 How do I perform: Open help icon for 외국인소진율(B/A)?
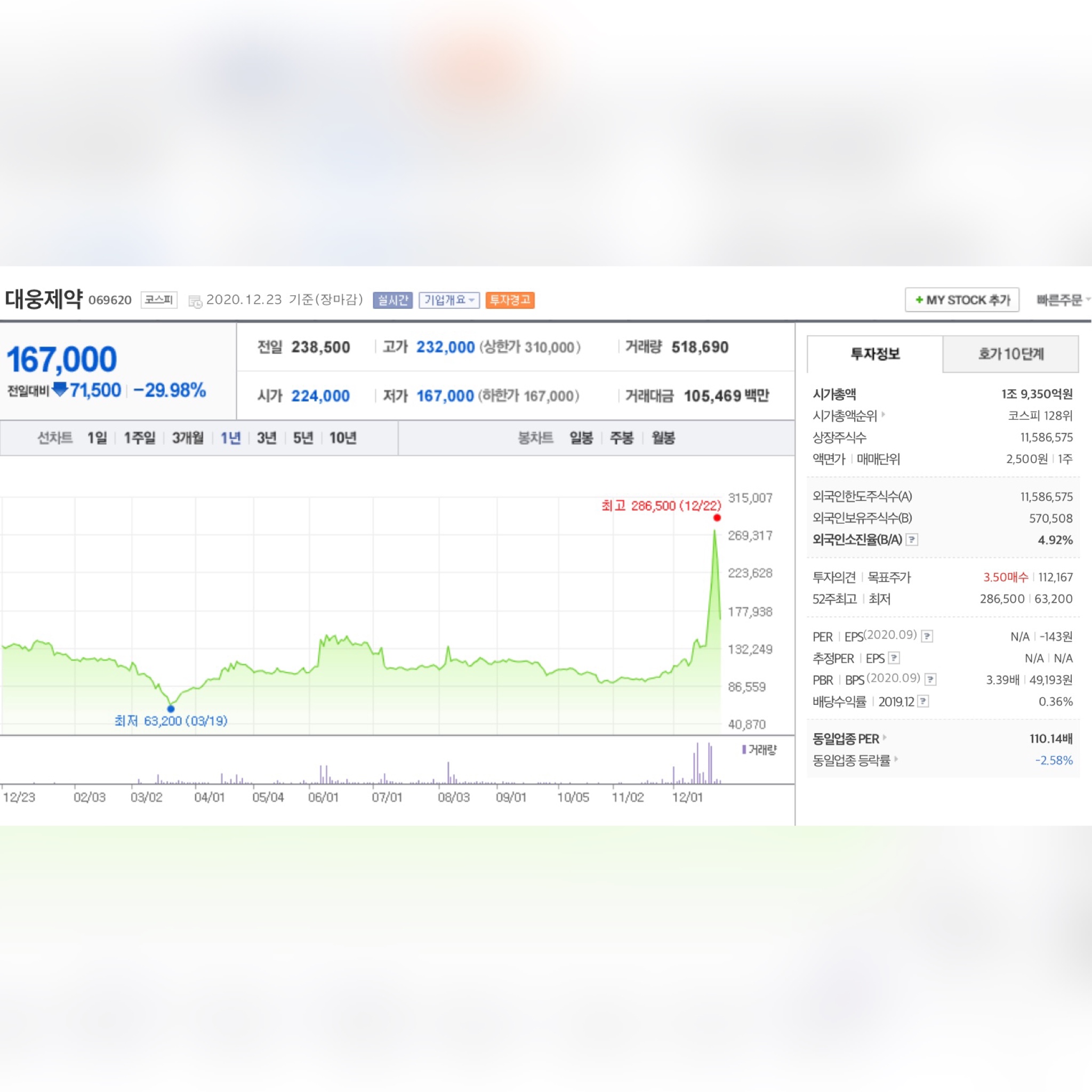pyautogui.click(x=912, y=539)
